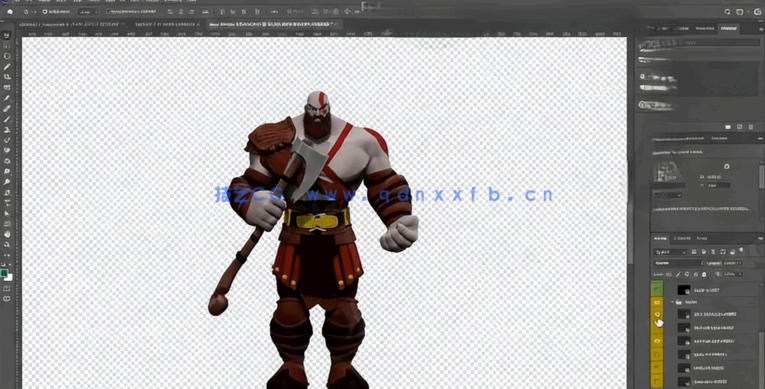Toggle Quick Mask mode icon
Viewport: 765px width, 389px height.
pos(7,288)
